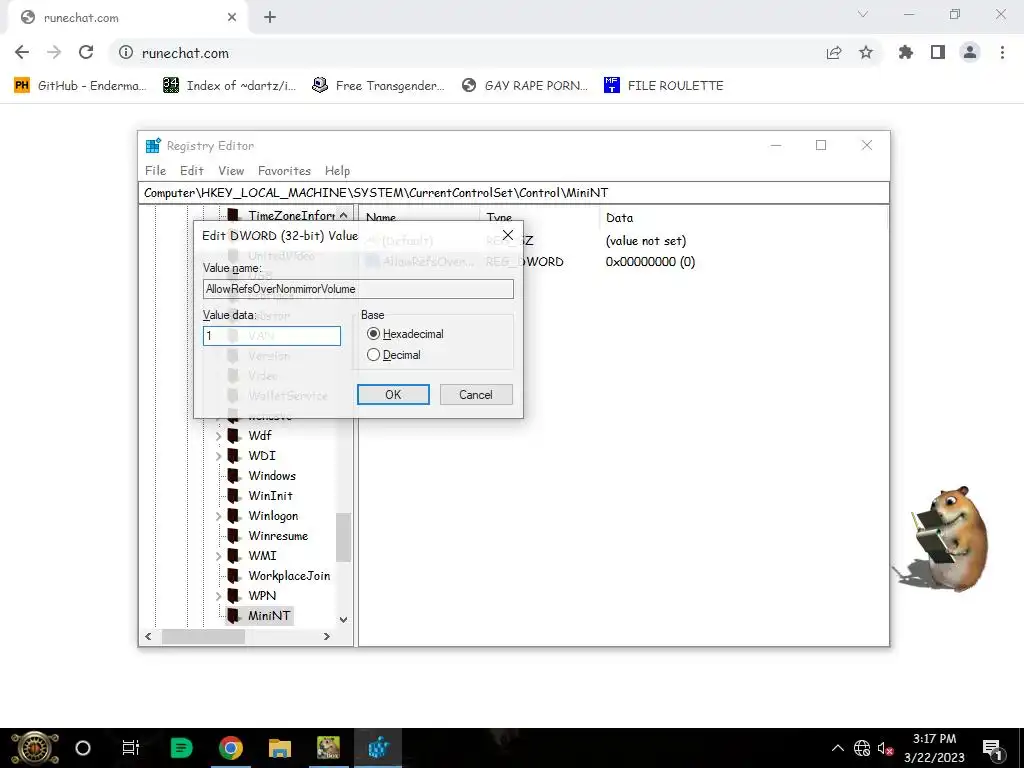The height and width of the screenshot is (768, 1024).
Task: Open the Index of ~dartz bookmark
Action: coord(229,86)
